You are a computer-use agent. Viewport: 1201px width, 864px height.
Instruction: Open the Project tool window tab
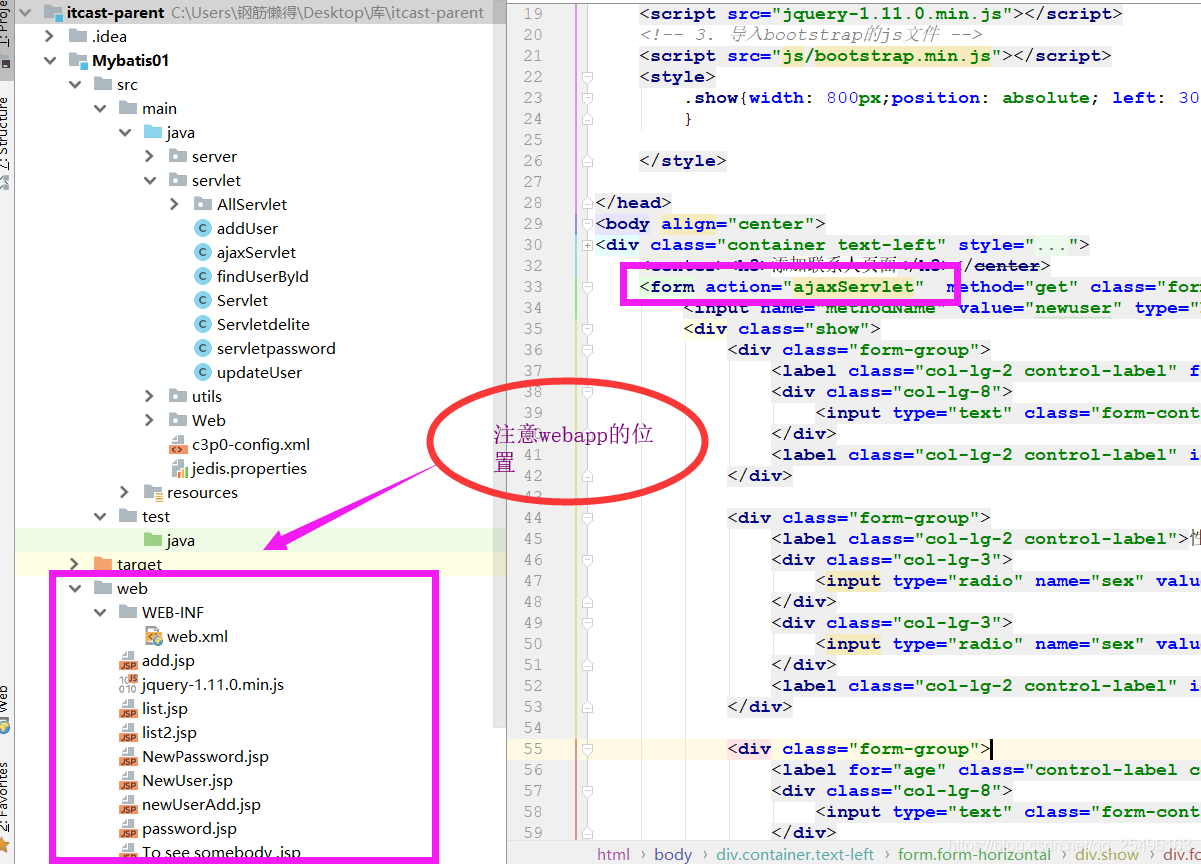(x=5, y=30)
